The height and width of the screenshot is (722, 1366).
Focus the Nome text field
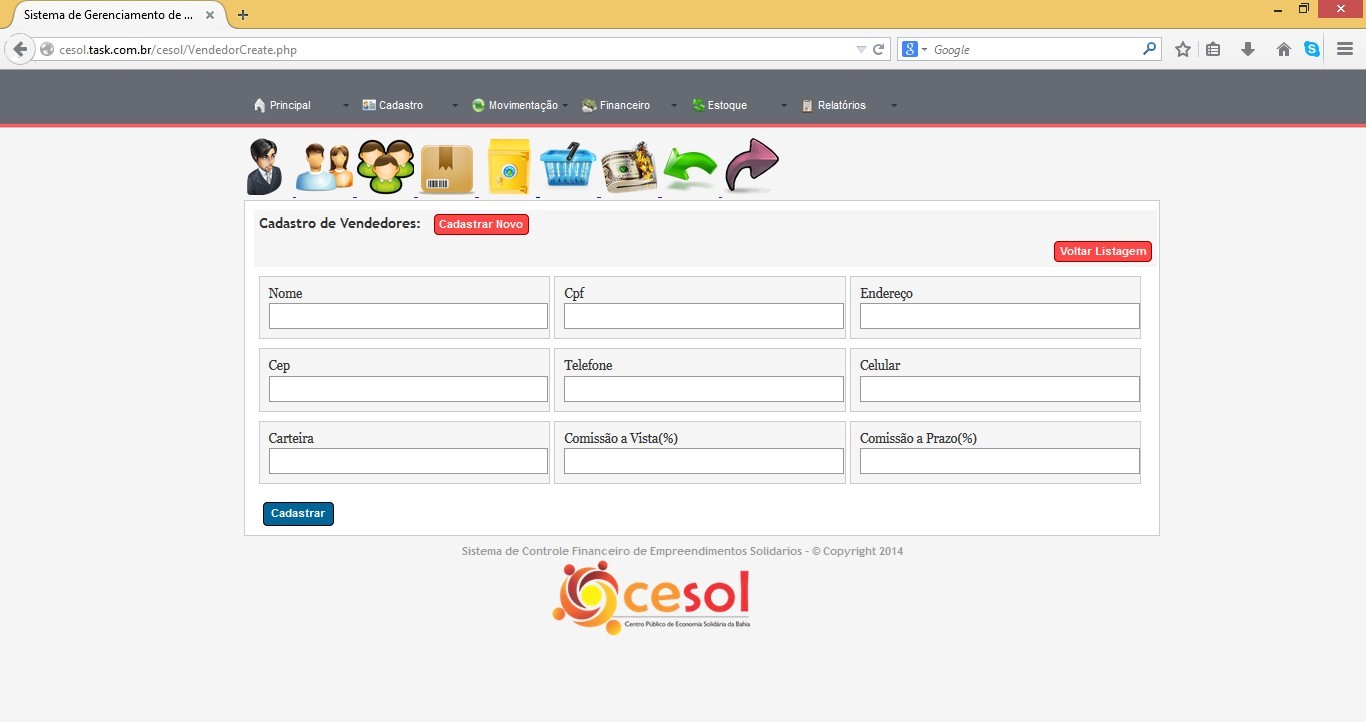(408, 316)
